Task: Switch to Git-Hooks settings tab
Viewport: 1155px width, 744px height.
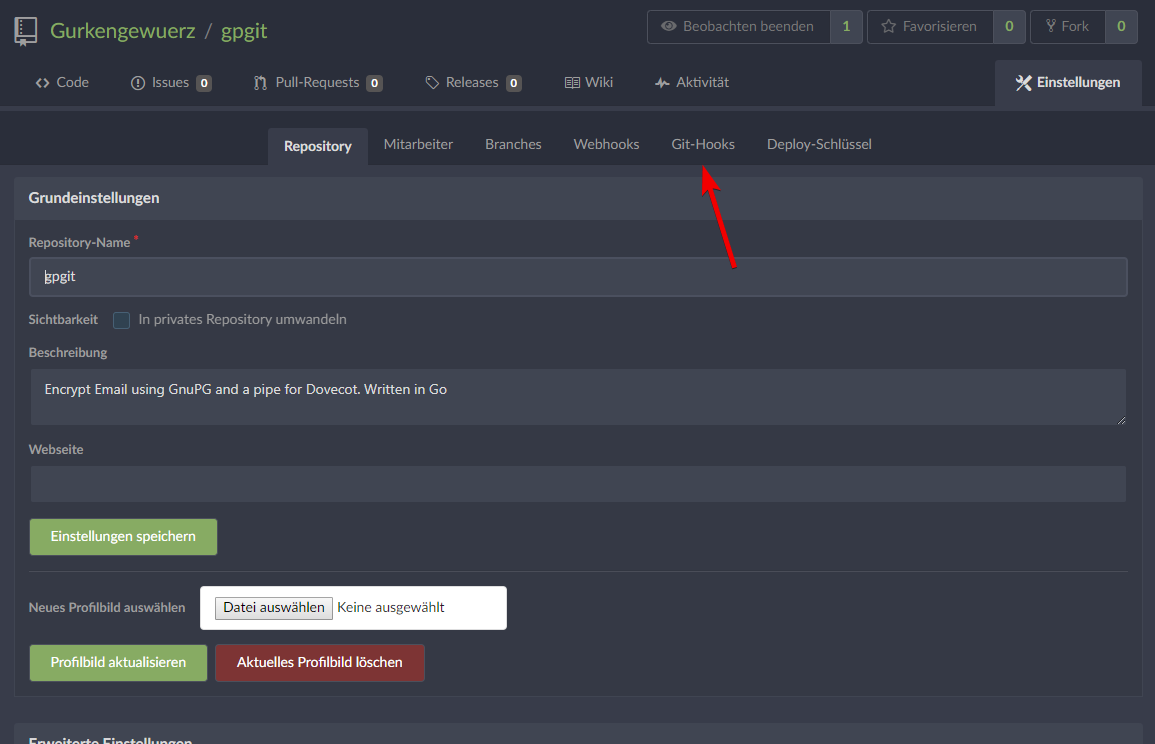Action: click(x=703, y=144)
